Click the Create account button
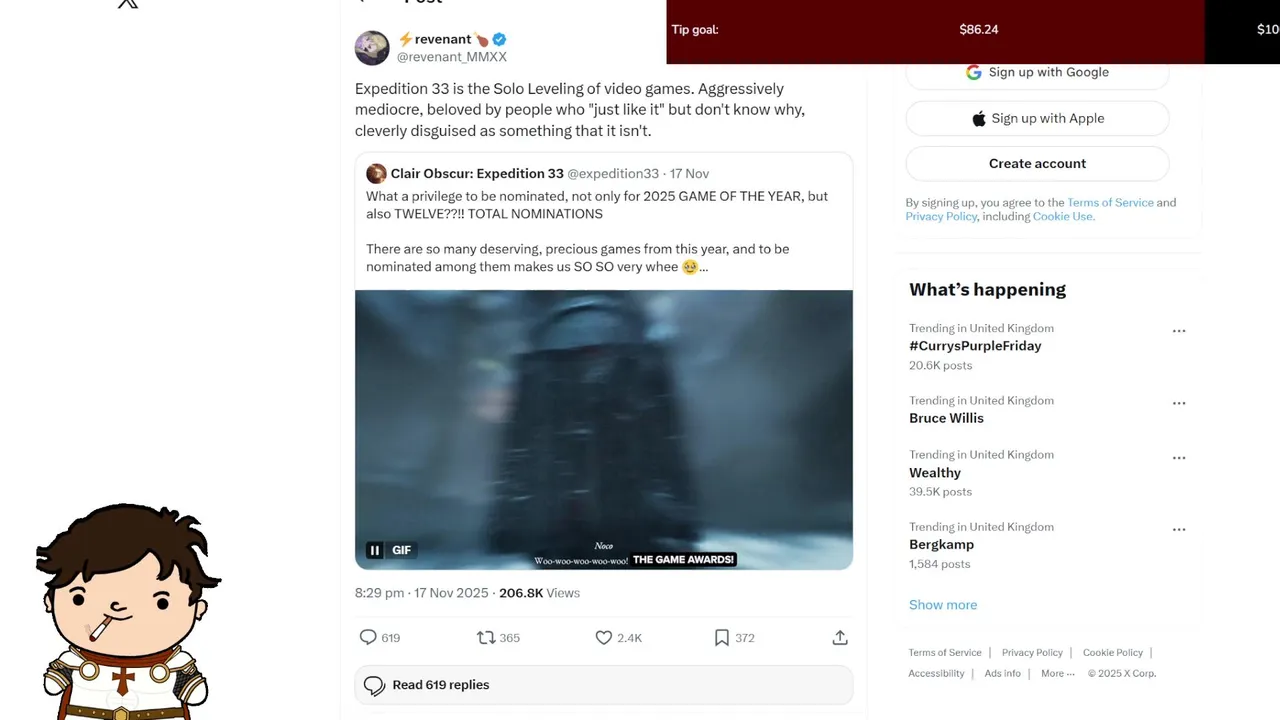This screenshot has height=720, width=1280. (1037, 163)
